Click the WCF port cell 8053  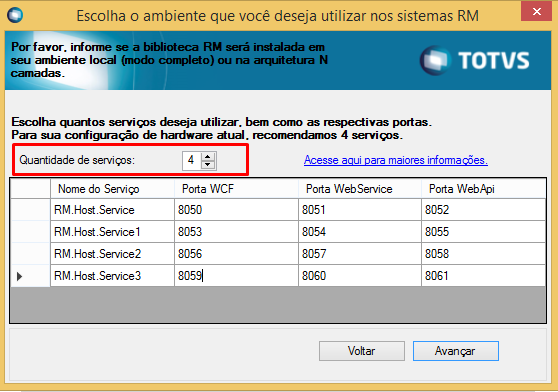(236, 232)
